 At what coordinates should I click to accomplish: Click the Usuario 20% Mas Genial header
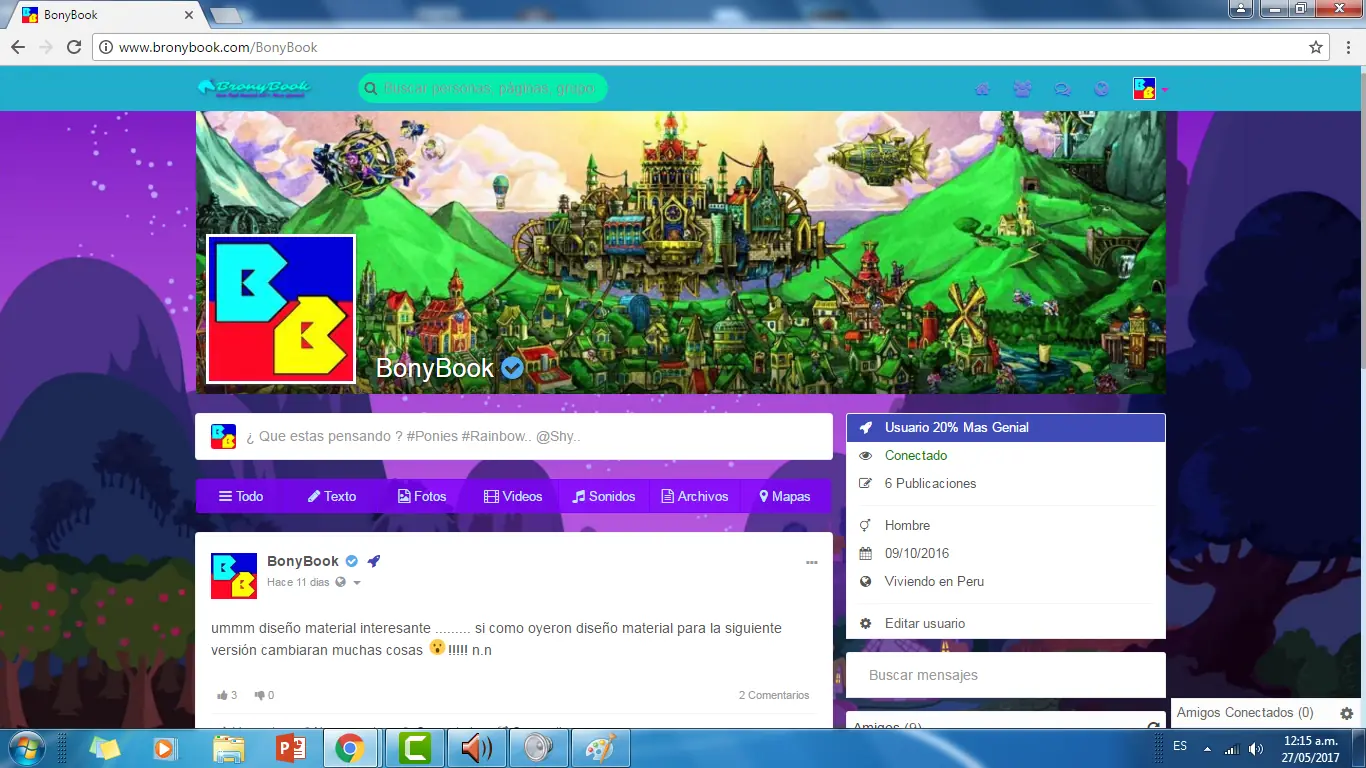point(1006,427)
